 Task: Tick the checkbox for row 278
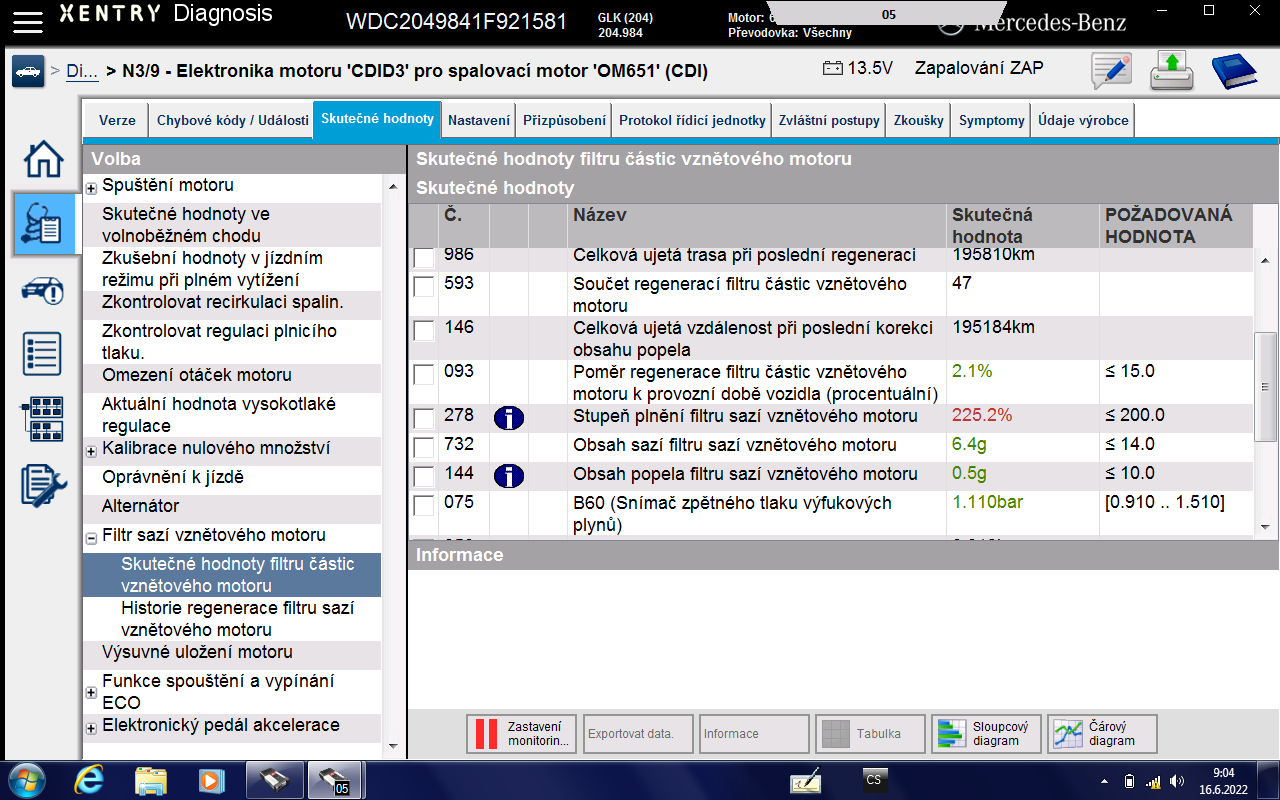pyautogui.click(x=424, y=418)
